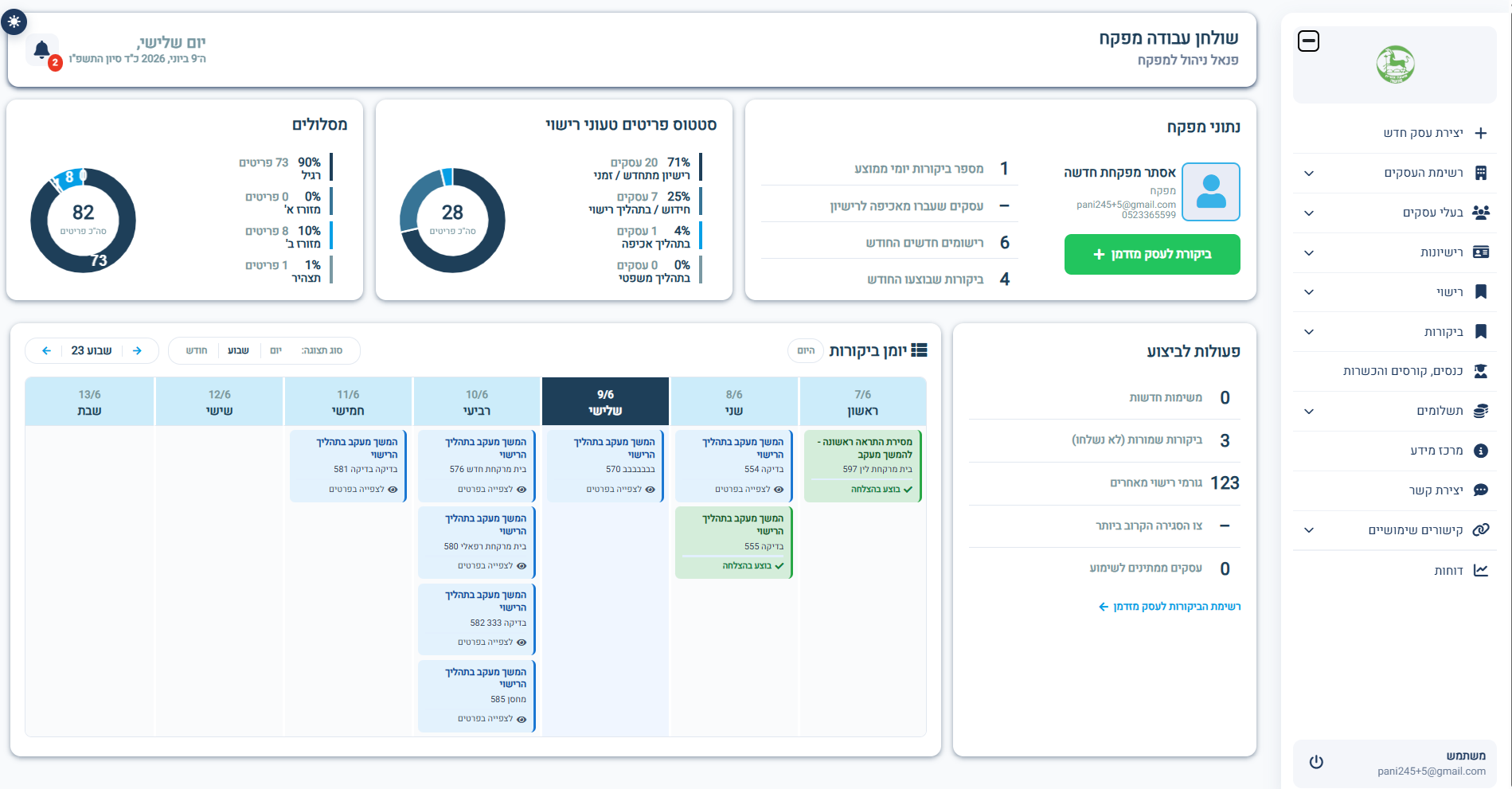Click the מסלולים donut chart segment 73

[99, 260]
